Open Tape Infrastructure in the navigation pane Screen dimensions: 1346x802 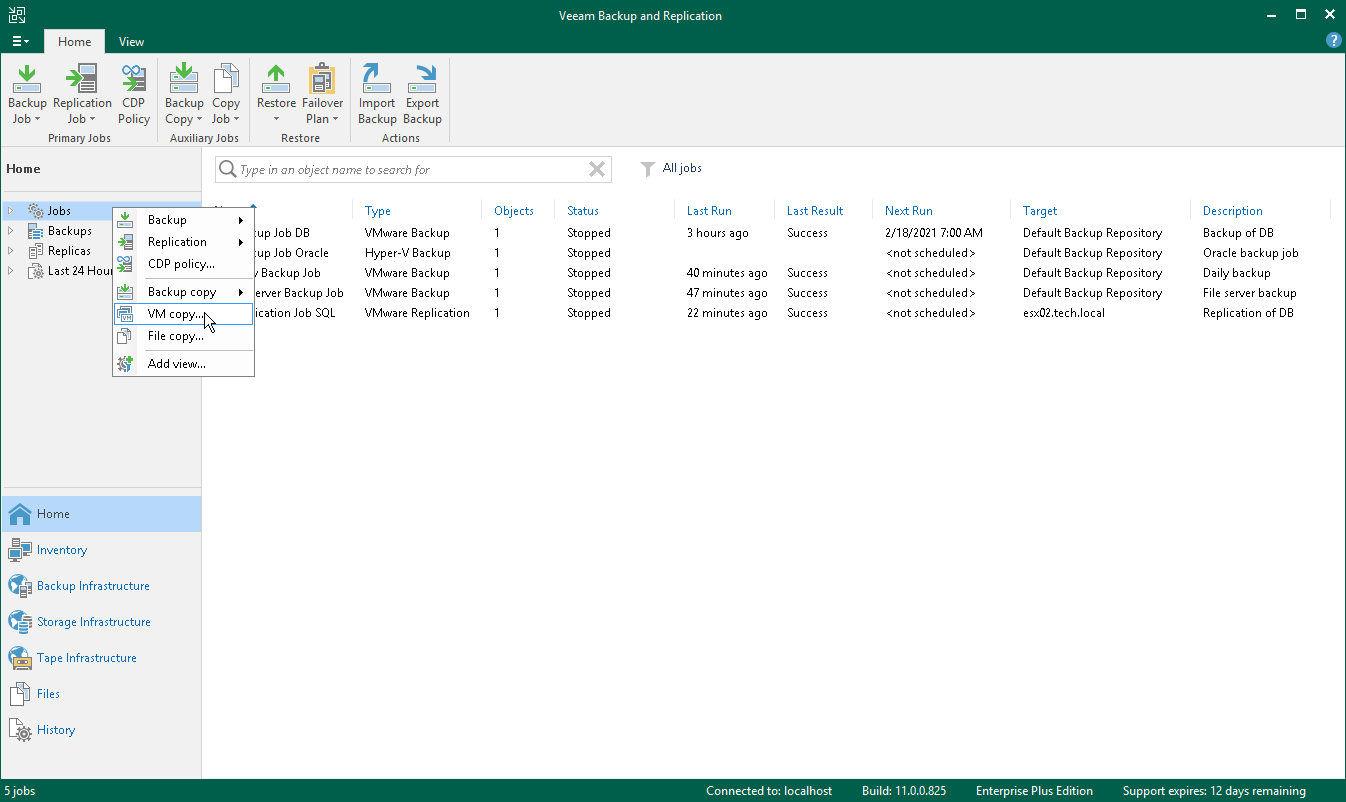tap(86, 658)
